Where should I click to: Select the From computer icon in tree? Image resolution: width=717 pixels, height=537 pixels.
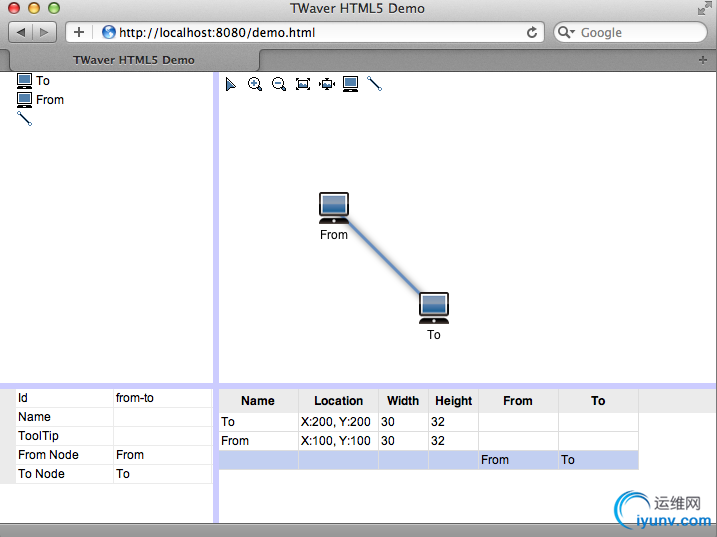24,100
